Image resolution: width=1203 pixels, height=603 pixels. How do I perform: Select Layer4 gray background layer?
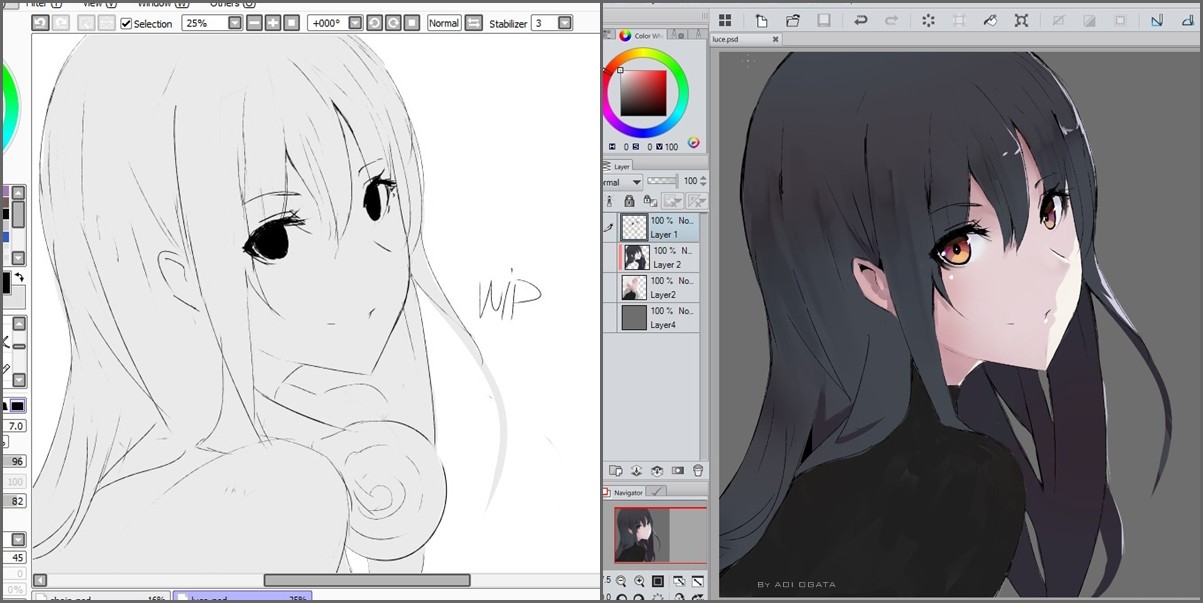pyautogui.click(x=660, y=318)
